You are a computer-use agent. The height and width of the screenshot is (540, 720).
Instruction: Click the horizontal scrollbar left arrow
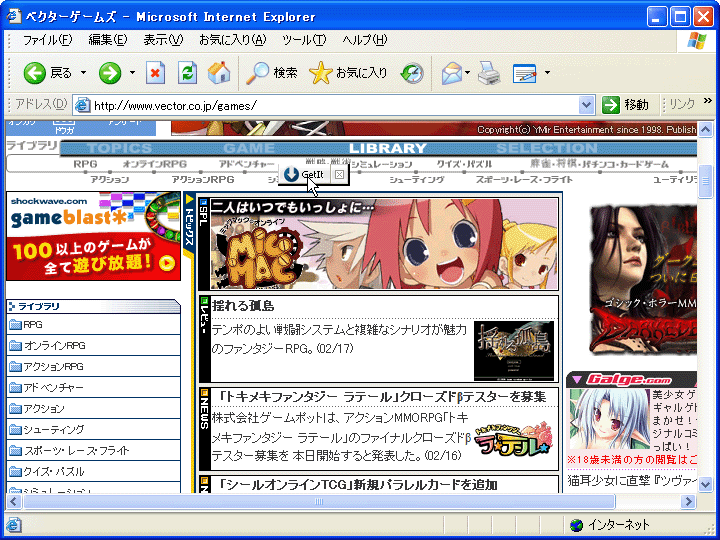pos(14,501)
